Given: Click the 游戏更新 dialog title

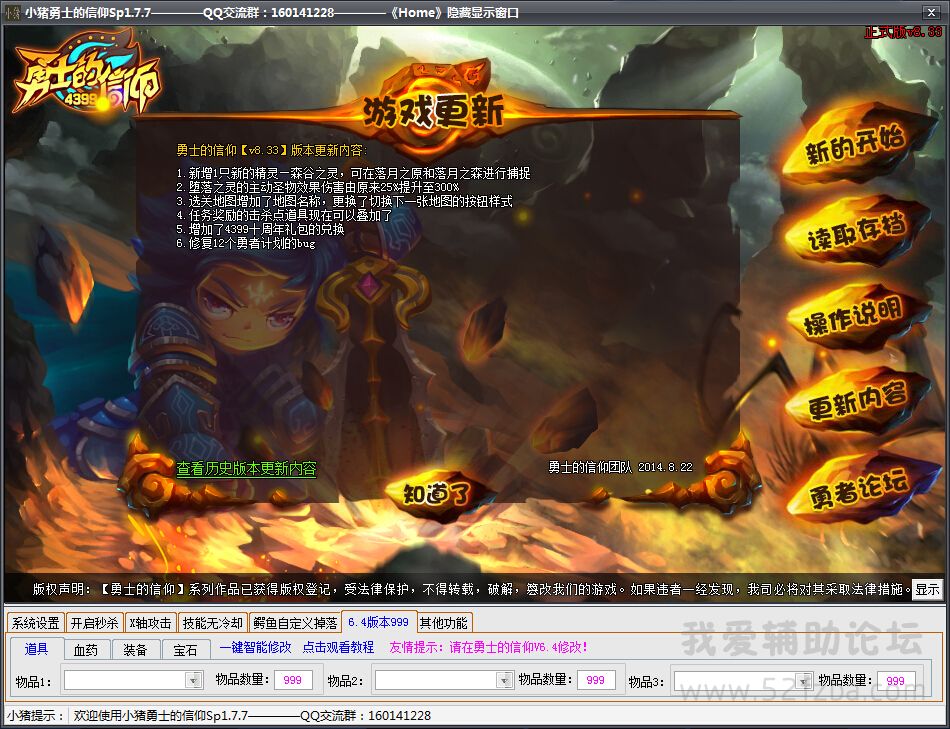Looking at the screenshot, I should point(434,112).
